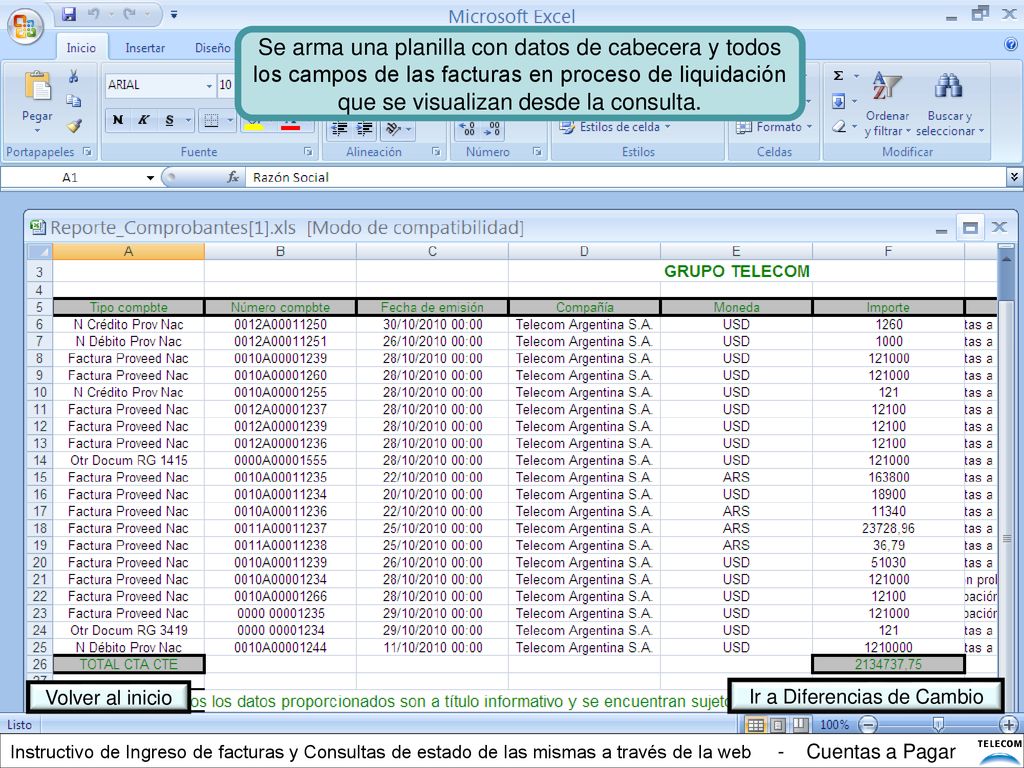Click Volver al inicio button

click(108, 697)
